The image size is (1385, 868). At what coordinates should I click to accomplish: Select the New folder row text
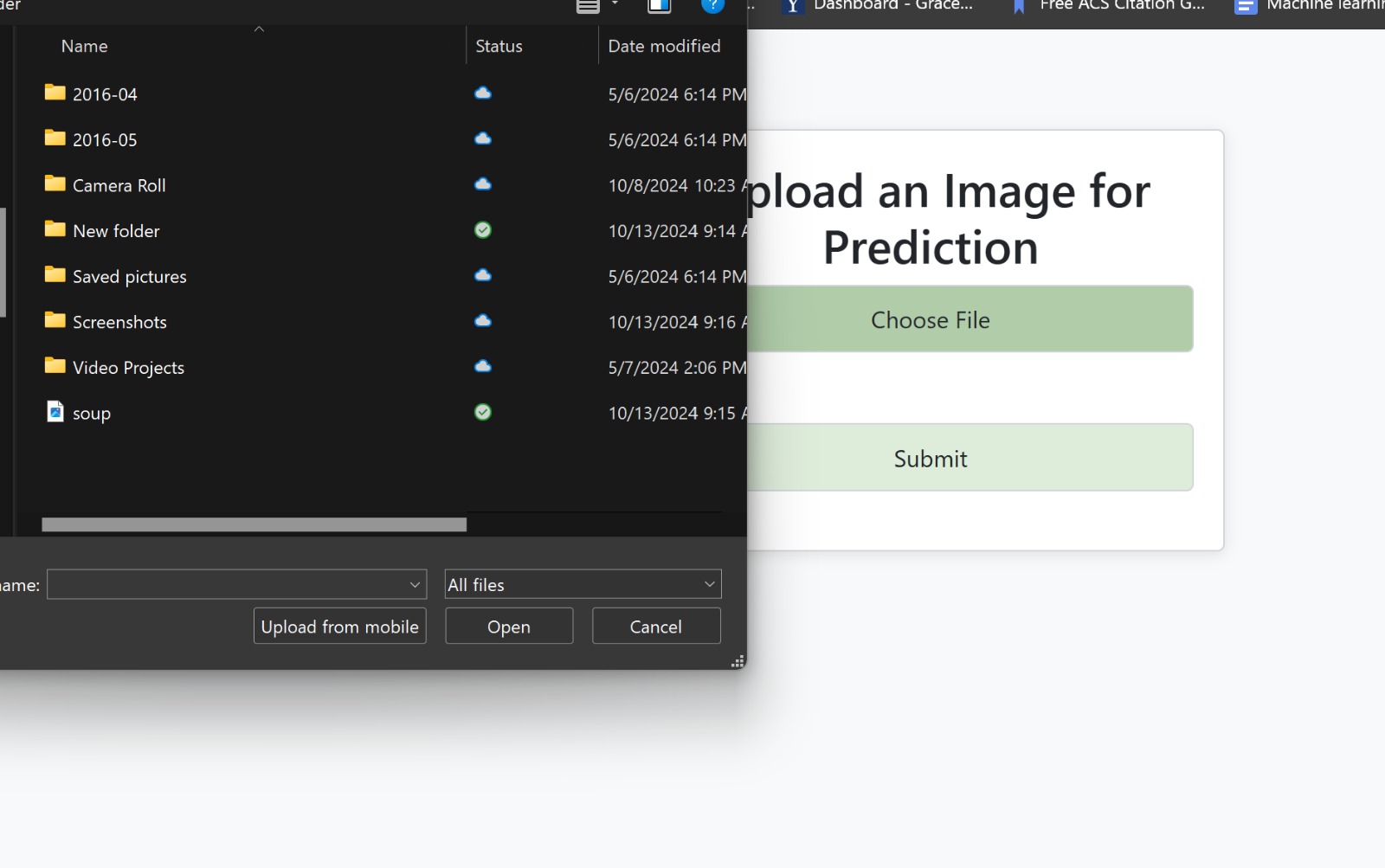116,231
